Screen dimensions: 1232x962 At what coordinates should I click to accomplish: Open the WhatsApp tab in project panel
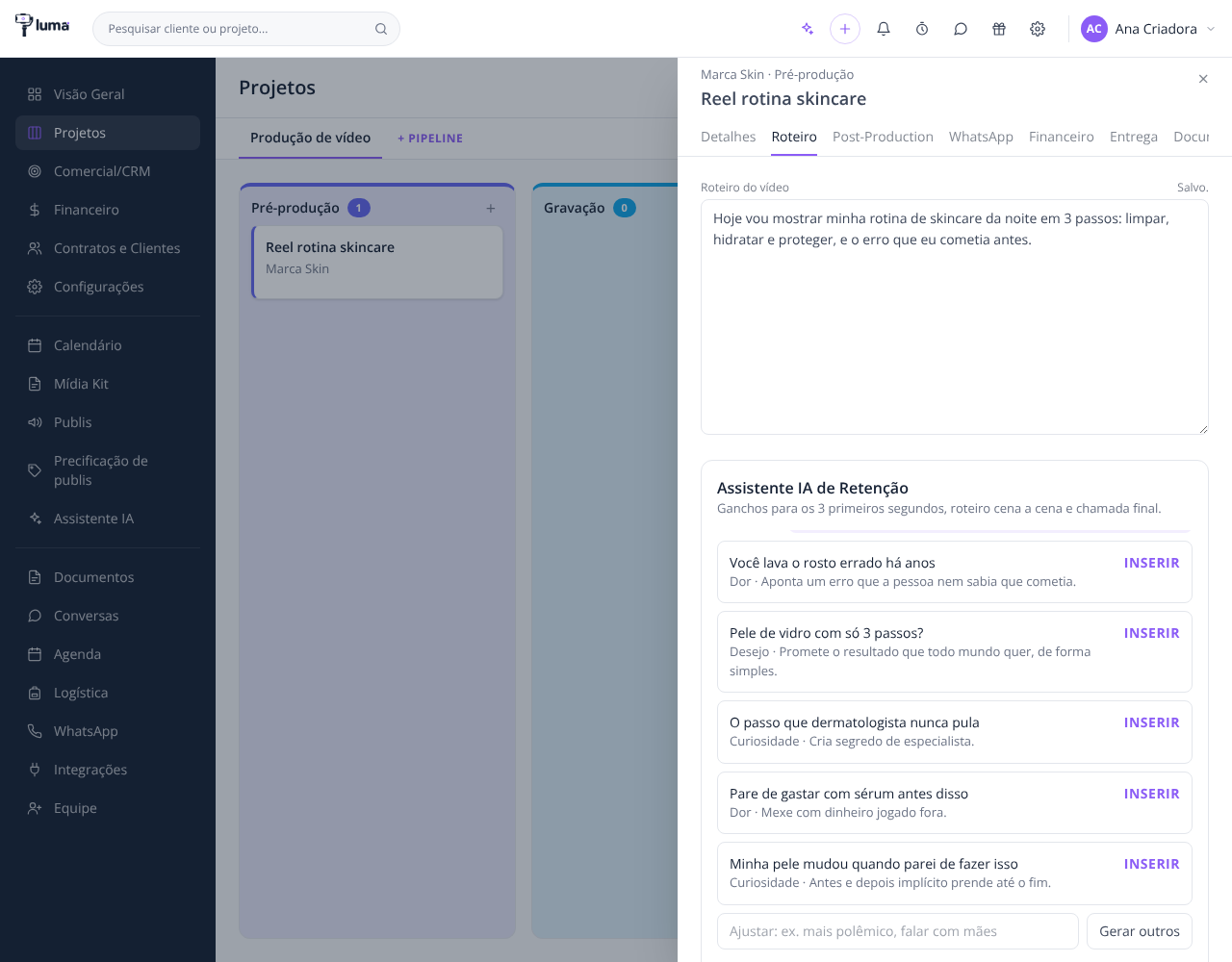click(x=981, y=137)
